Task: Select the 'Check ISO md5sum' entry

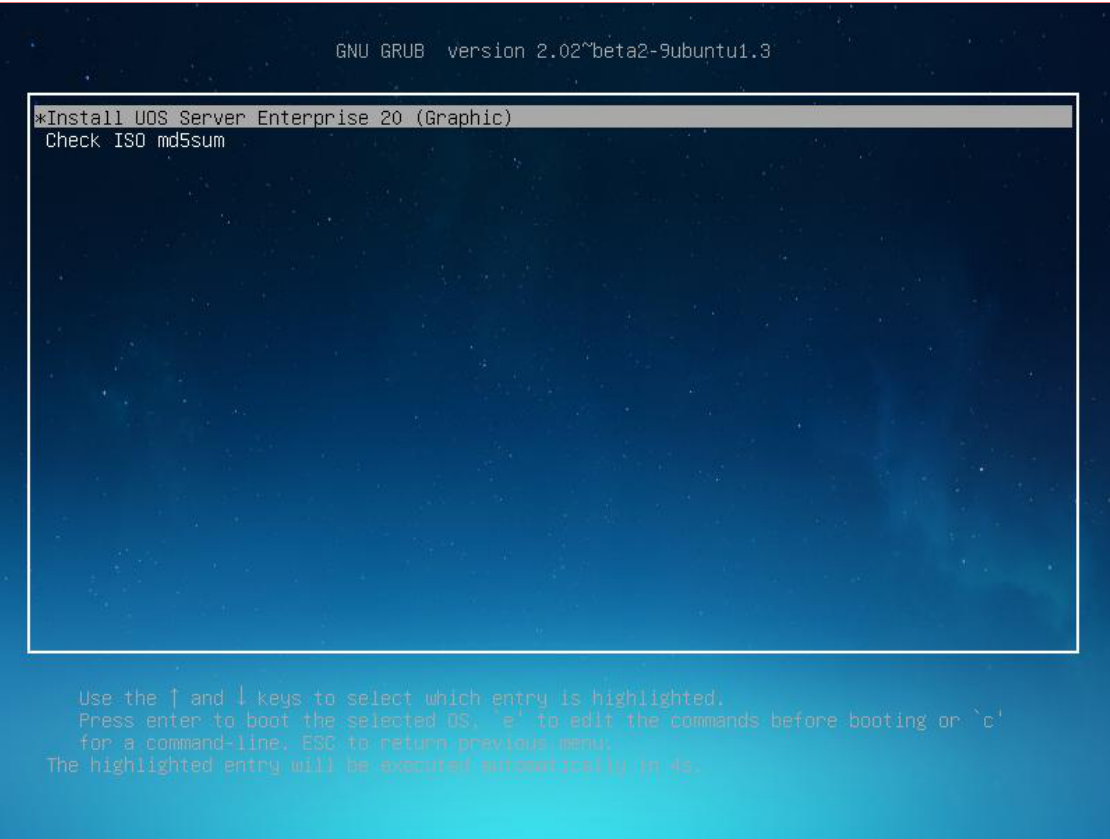Action: pos(135,140)
